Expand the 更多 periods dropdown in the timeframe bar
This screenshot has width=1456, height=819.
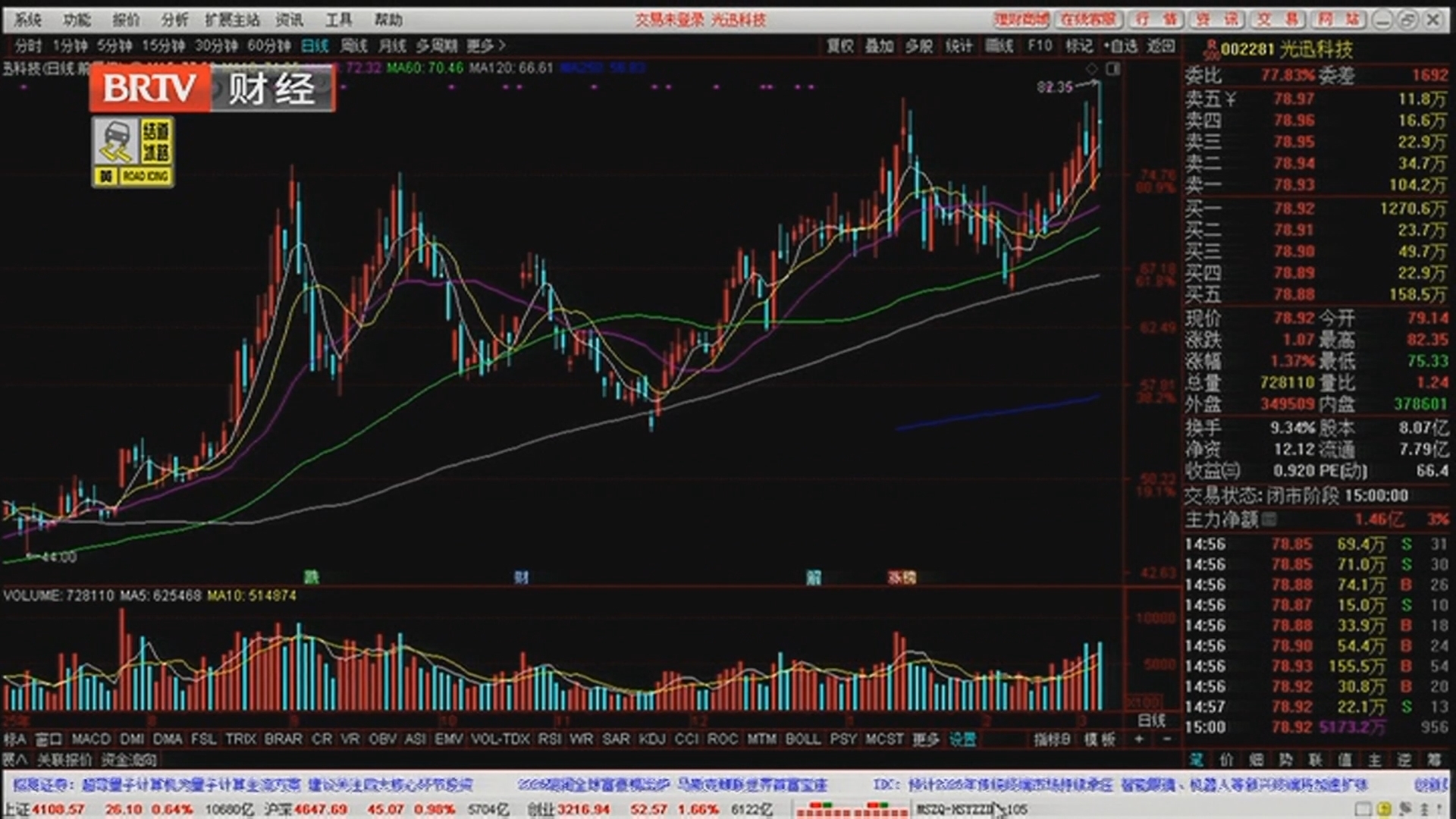coord(485,46)
